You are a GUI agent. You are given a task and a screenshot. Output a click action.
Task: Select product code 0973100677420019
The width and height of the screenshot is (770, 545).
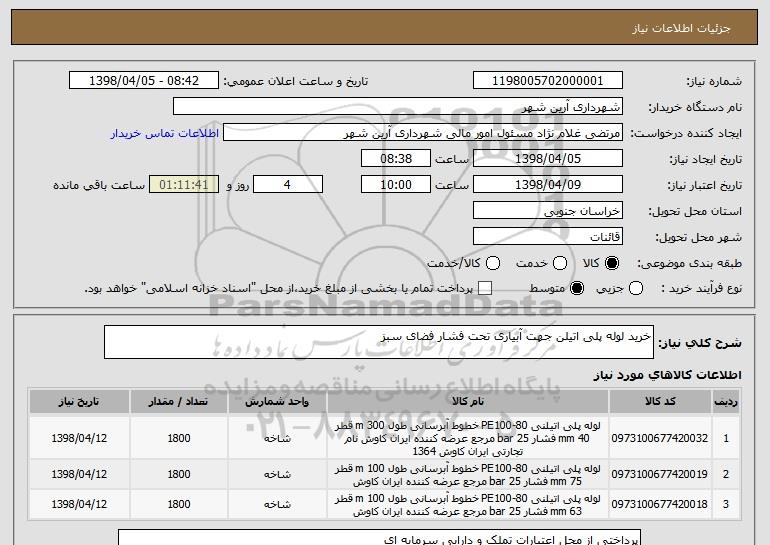point(660,474)
